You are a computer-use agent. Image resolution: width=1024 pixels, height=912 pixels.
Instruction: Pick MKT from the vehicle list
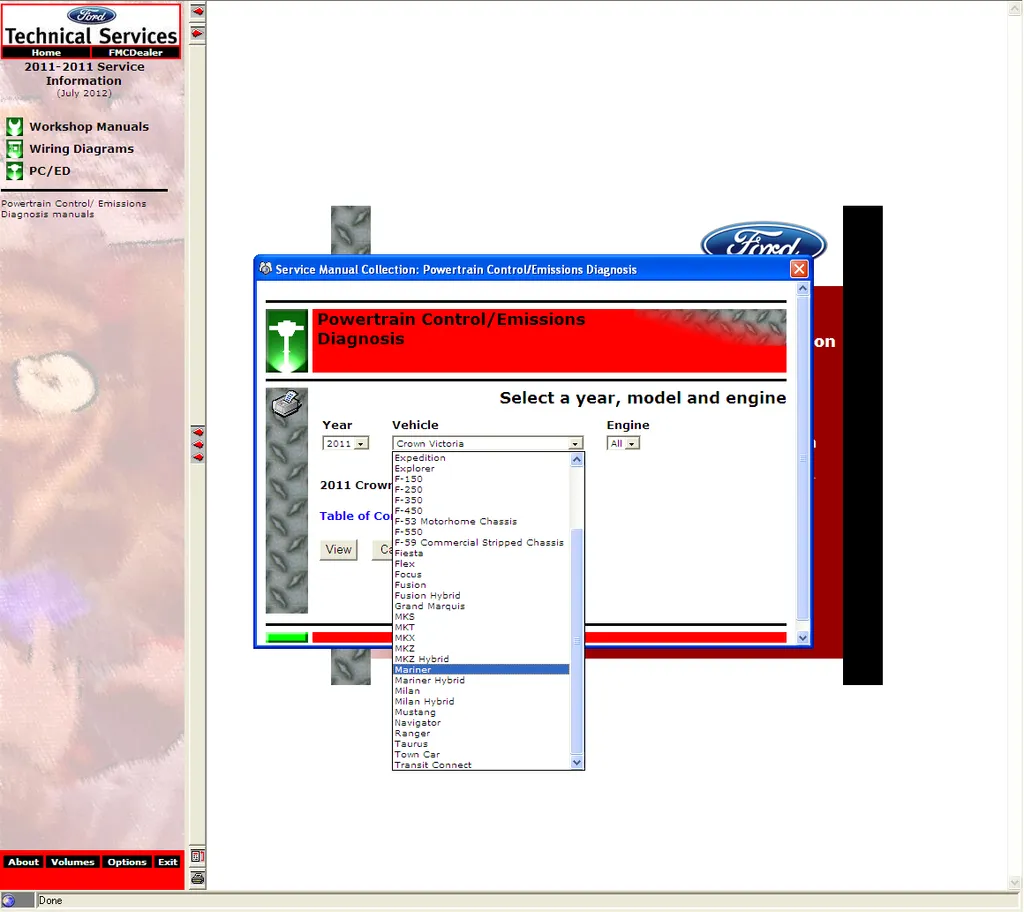pos(481,627)
